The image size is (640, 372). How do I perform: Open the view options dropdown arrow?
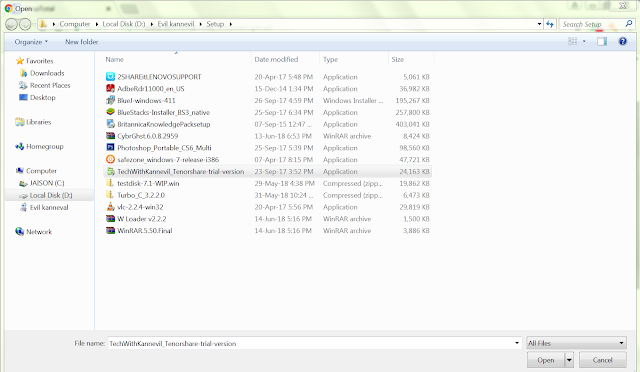[584, 41]
